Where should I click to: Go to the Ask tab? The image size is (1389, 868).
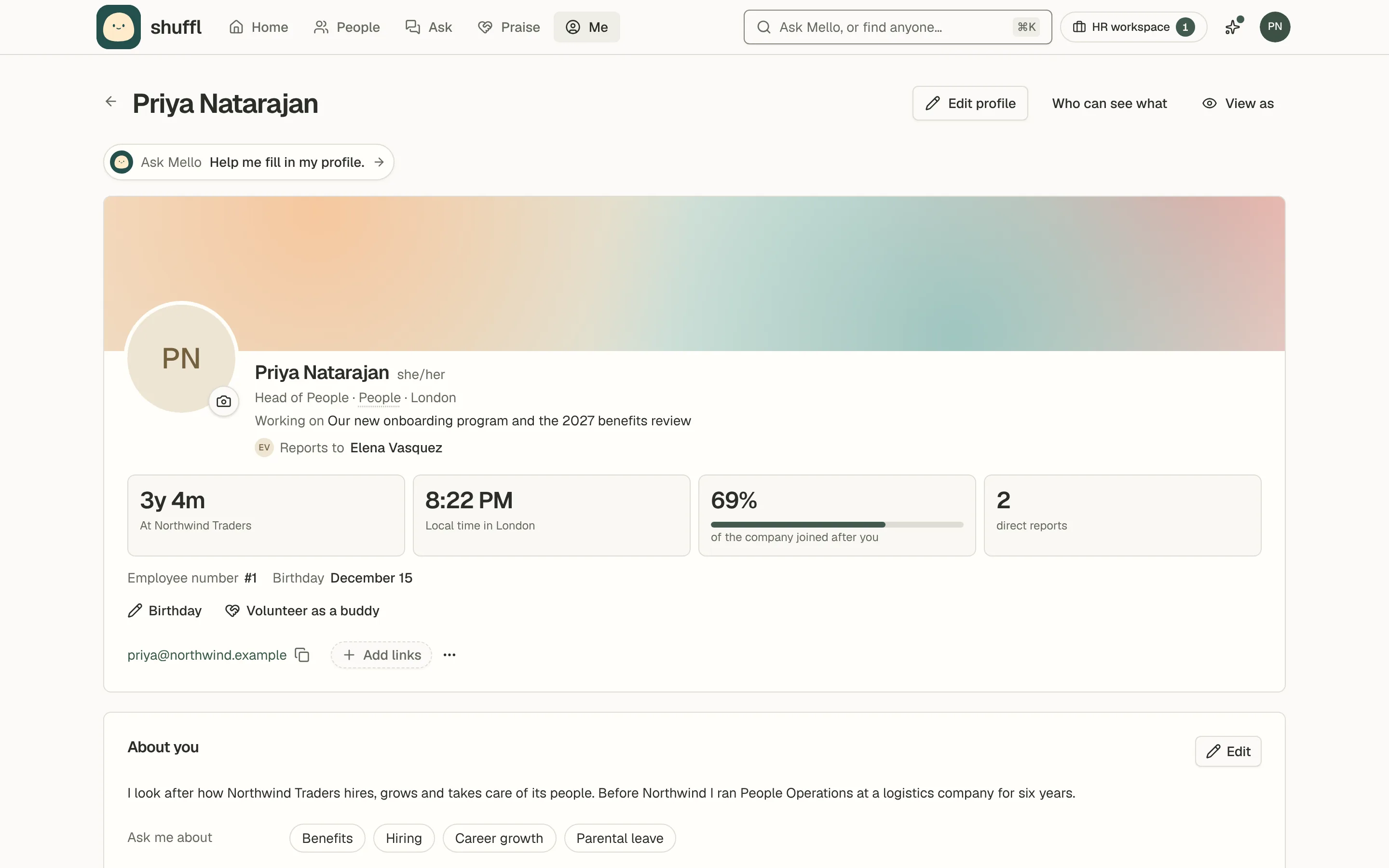pos(429,27)
